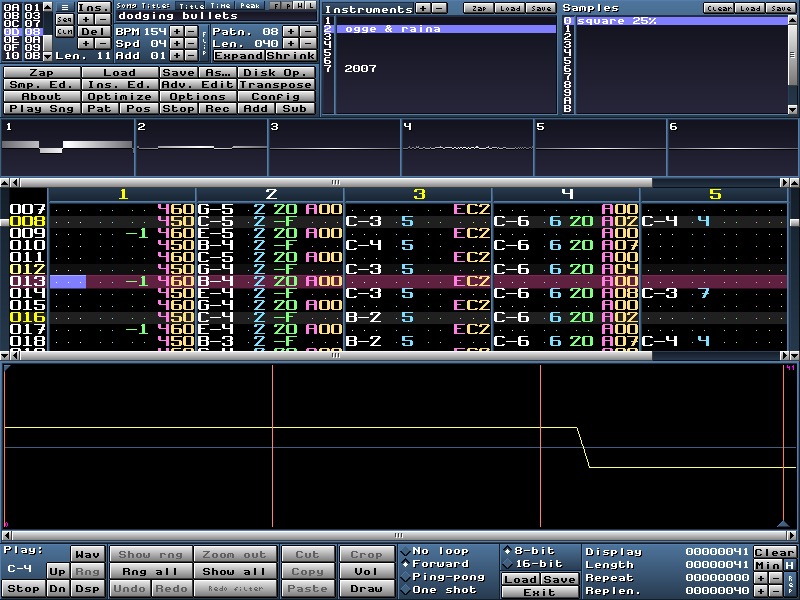Click Play Sng button
This screenshot has width=800, height=600.
pyautogui.click(x=41, y=109)
